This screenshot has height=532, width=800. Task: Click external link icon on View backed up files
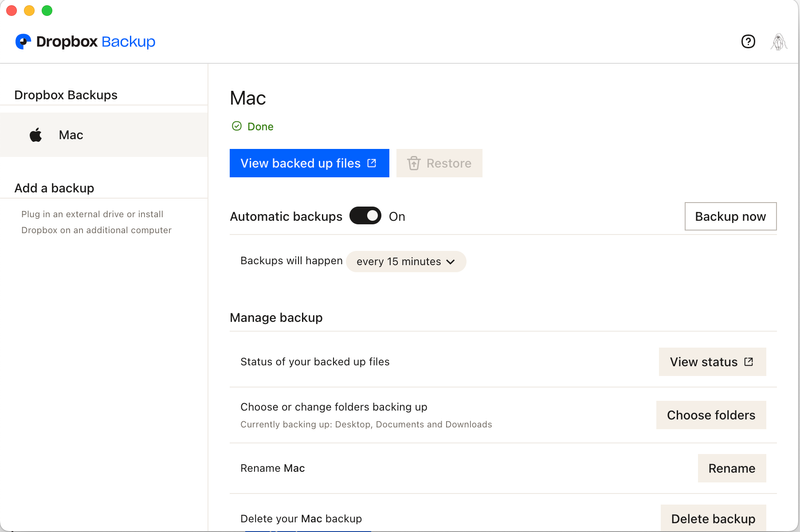(372, 163)
